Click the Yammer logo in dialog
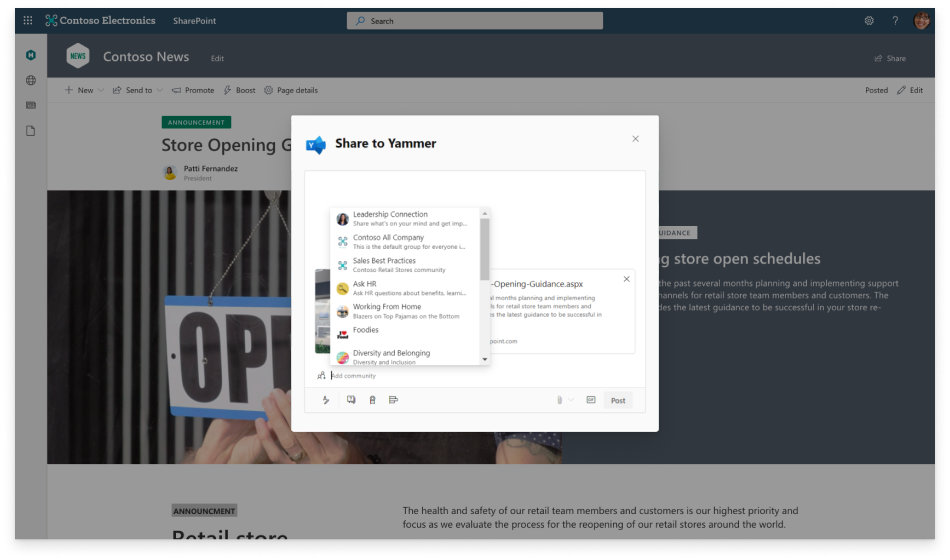This screenshot has width=950, height=560. (x=316, y=144)
